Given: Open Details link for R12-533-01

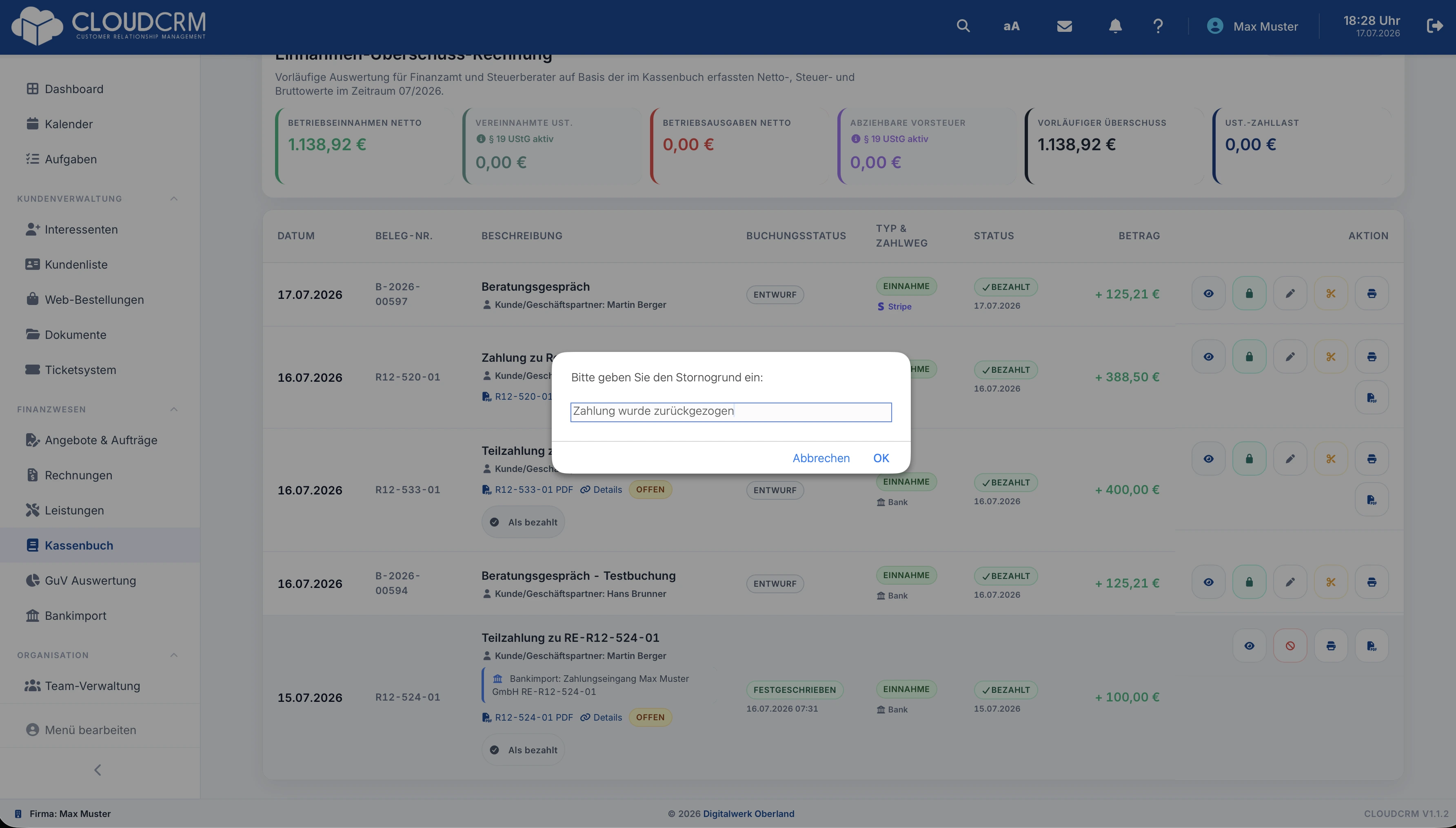Looking at the screenshot, I should pos(601,490).
